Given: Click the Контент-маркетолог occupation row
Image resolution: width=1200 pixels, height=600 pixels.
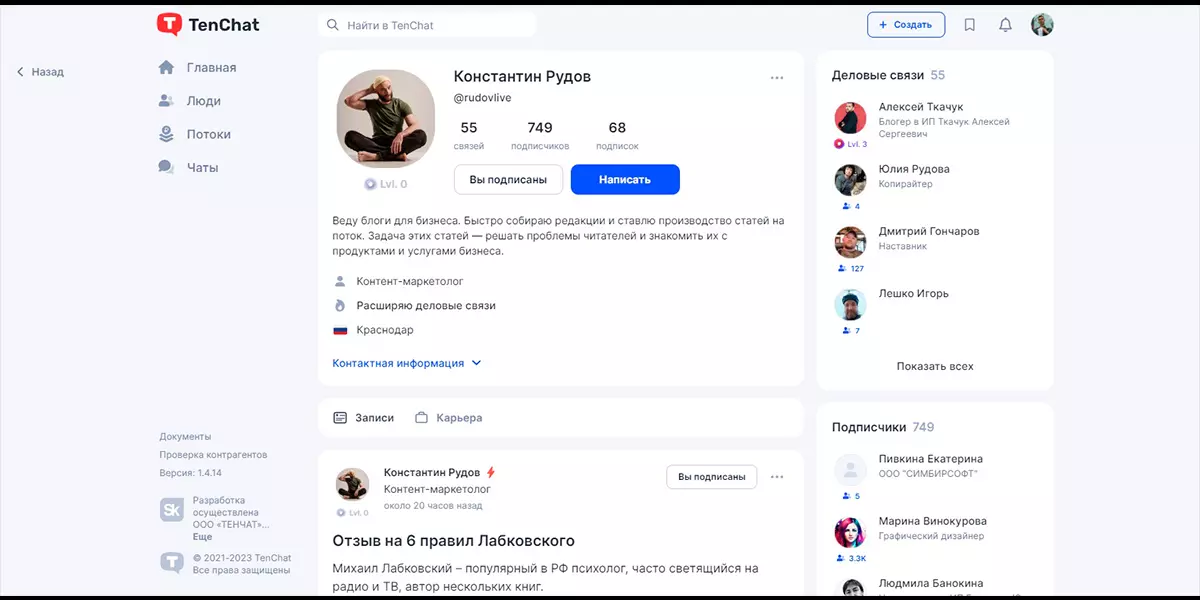Looking at the screenshot, I should 398,282.
